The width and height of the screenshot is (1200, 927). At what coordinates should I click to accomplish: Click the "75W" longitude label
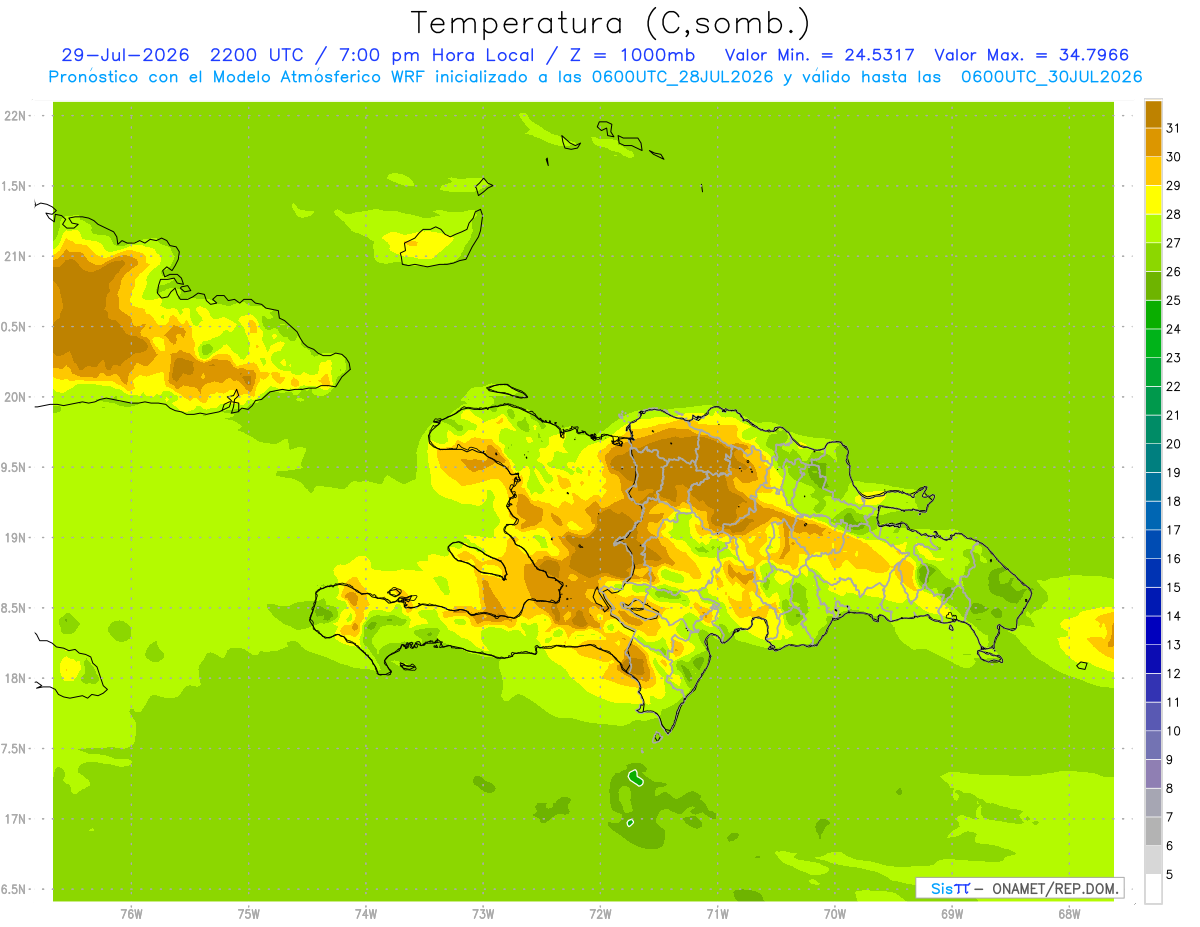pyautogui.click(x=249, y=914)
